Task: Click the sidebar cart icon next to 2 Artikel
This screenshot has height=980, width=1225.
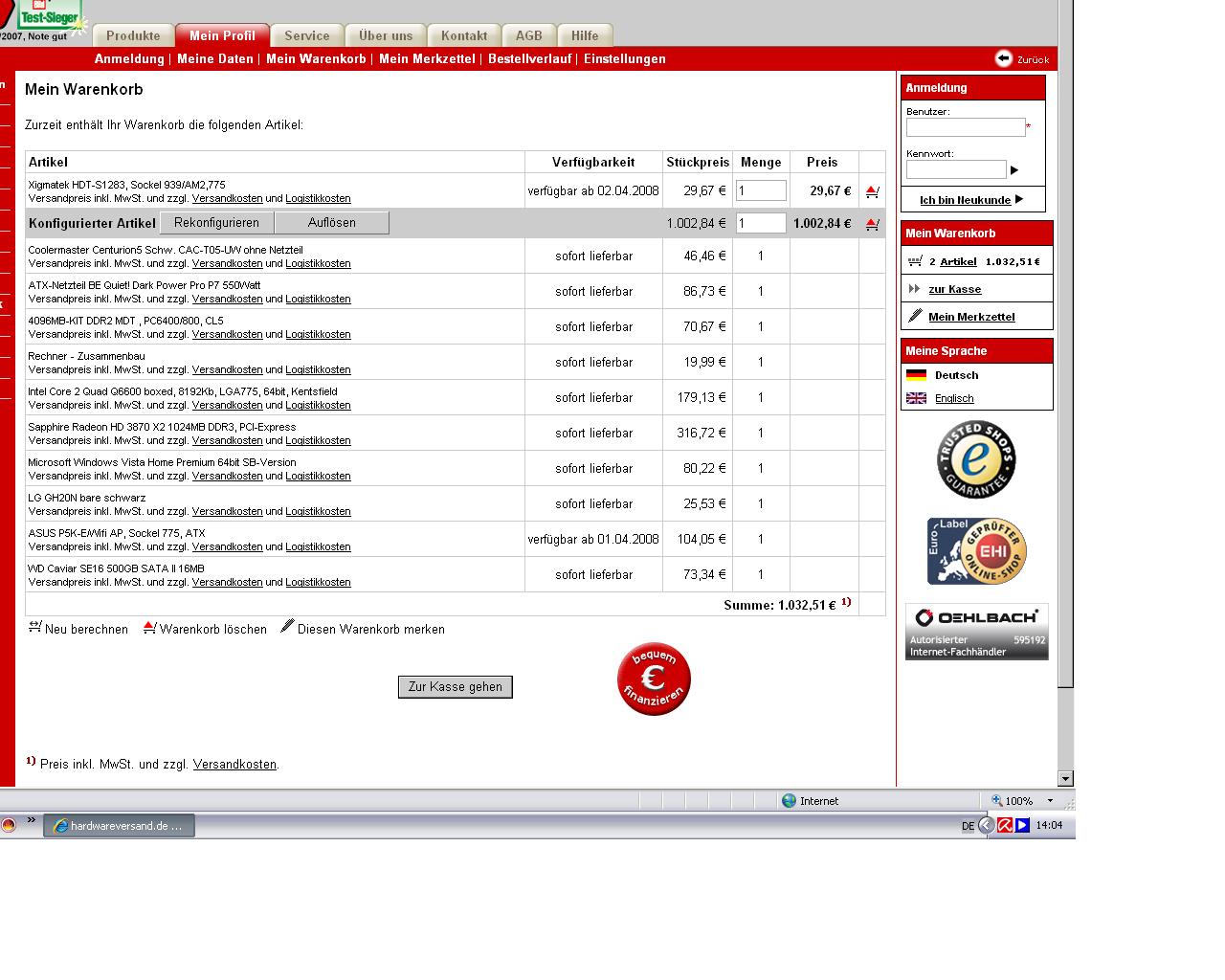Action: click(915, 260)
